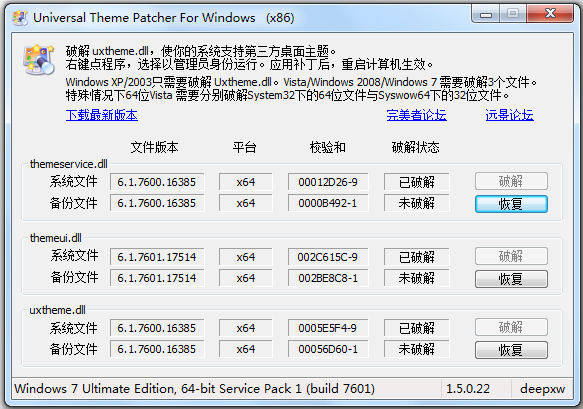The height and width of the screenshot is (409, 583).
Task: Click the 检验和 column header
Action: click(328, 147)
